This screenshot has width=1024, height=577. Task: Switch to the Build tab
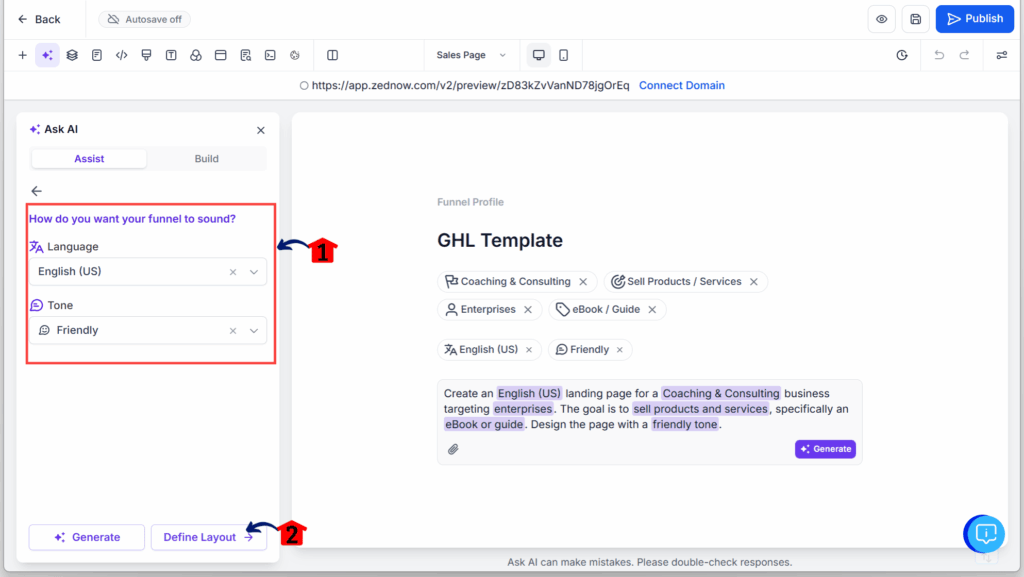tap(206, 158)
